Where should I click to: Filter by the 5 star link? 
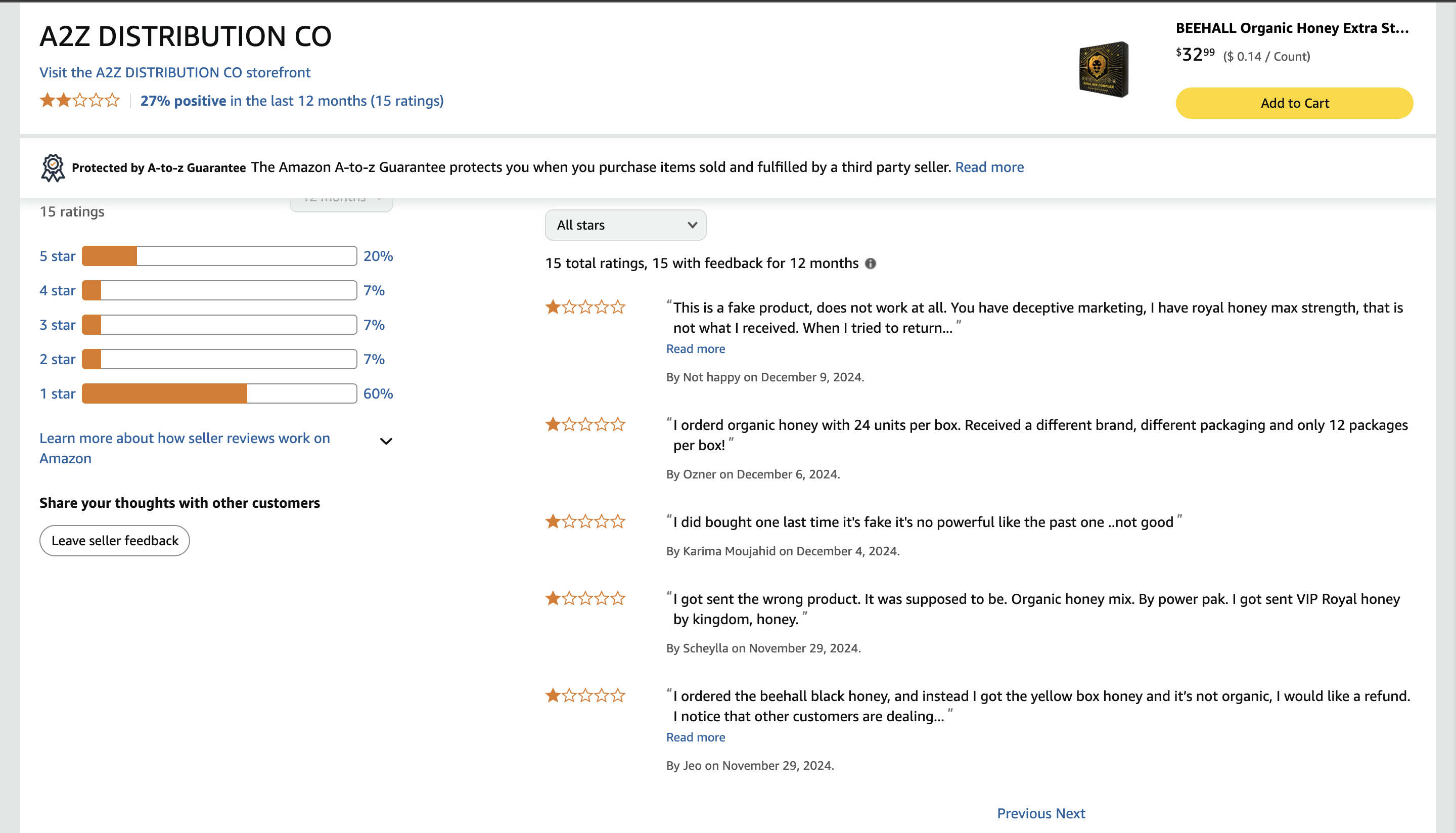click(x=57, y=256)
